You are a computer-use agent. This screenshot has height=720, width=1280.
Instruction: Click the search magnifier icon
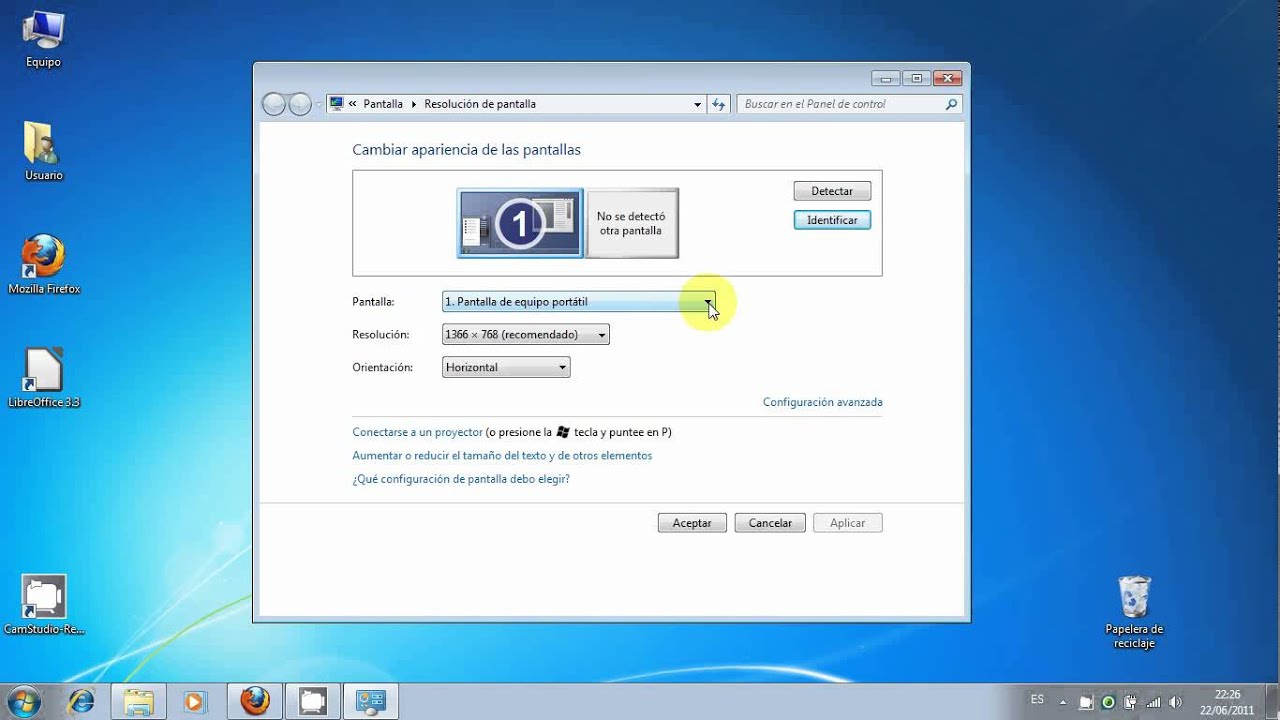[x=951, y=104]
